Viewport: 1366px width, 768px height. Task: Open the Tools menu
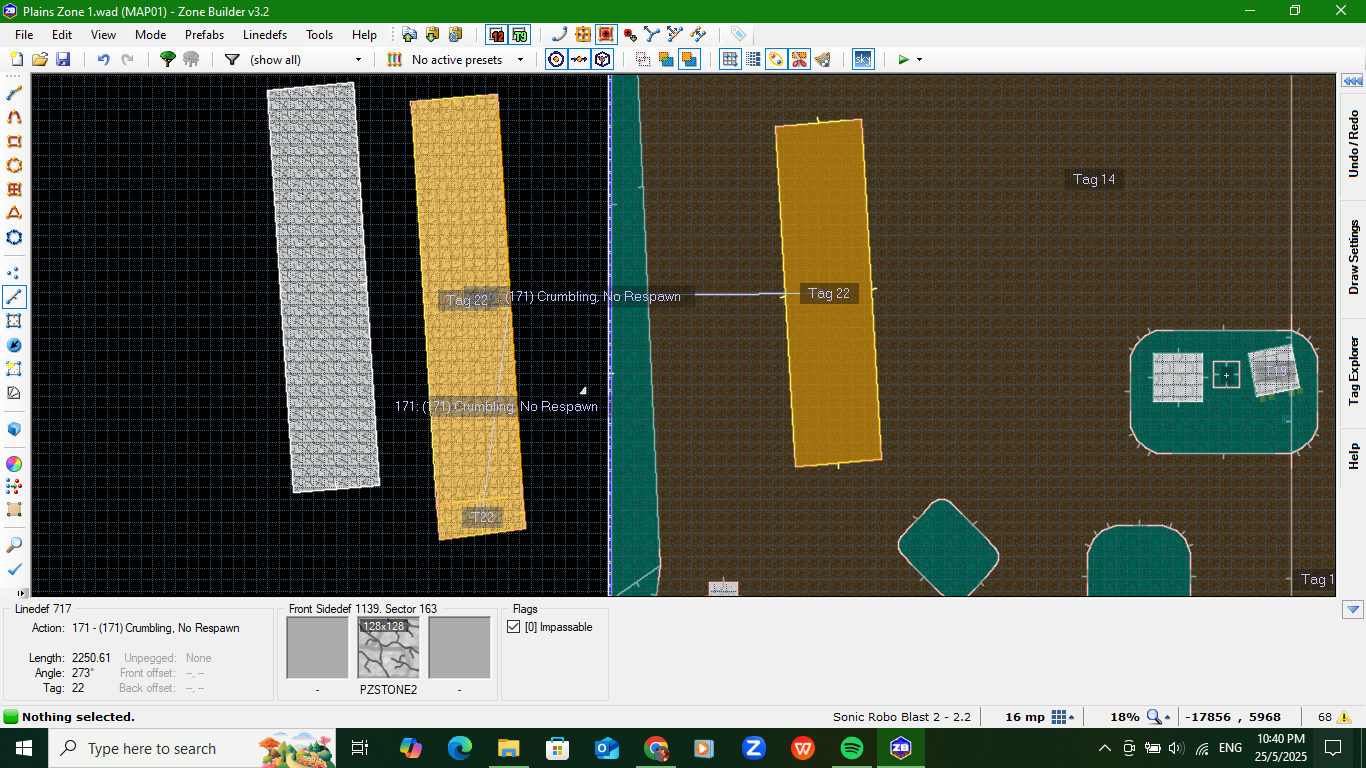[319, 34]
